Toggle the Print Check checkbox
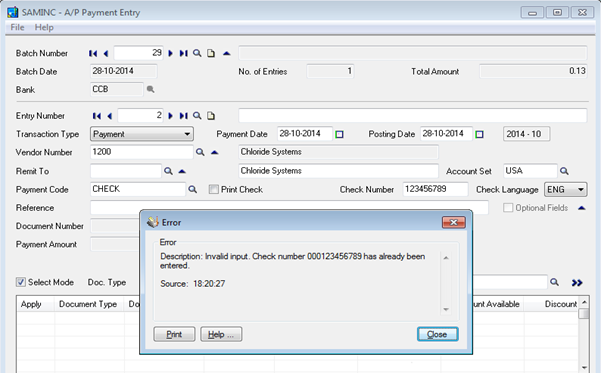The image size is (601, 373). click(213, 189)
